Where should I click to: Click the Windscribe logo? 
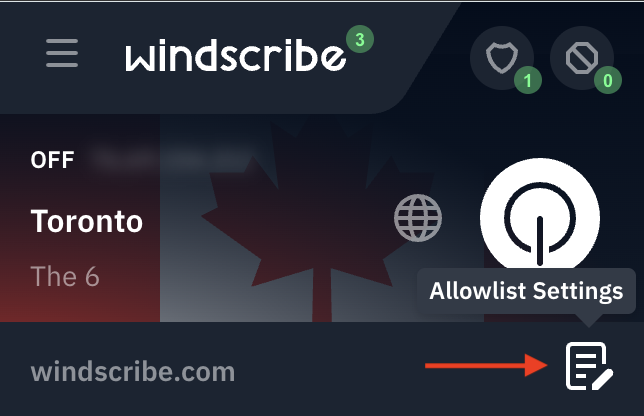click(235, 55)
